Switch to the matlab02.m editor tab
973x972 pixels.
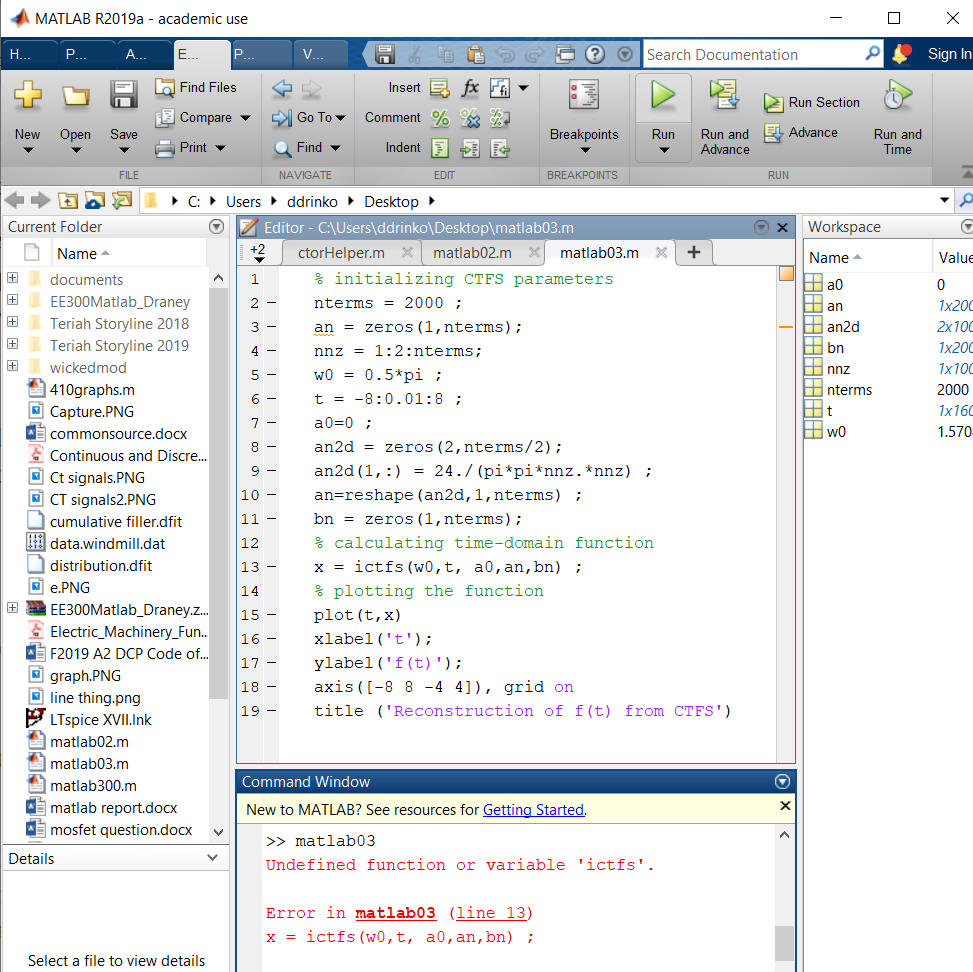point(472,253)
